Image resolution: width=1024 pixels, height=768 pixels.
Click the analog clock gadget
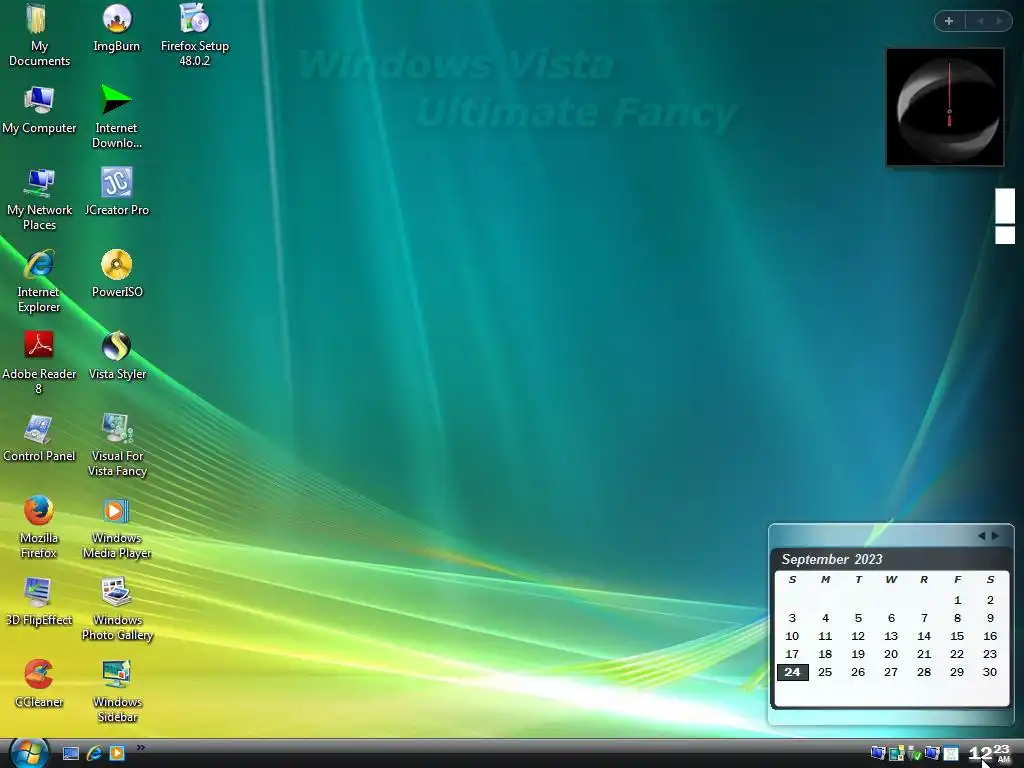pyautogui.click(x=945, y=107)
